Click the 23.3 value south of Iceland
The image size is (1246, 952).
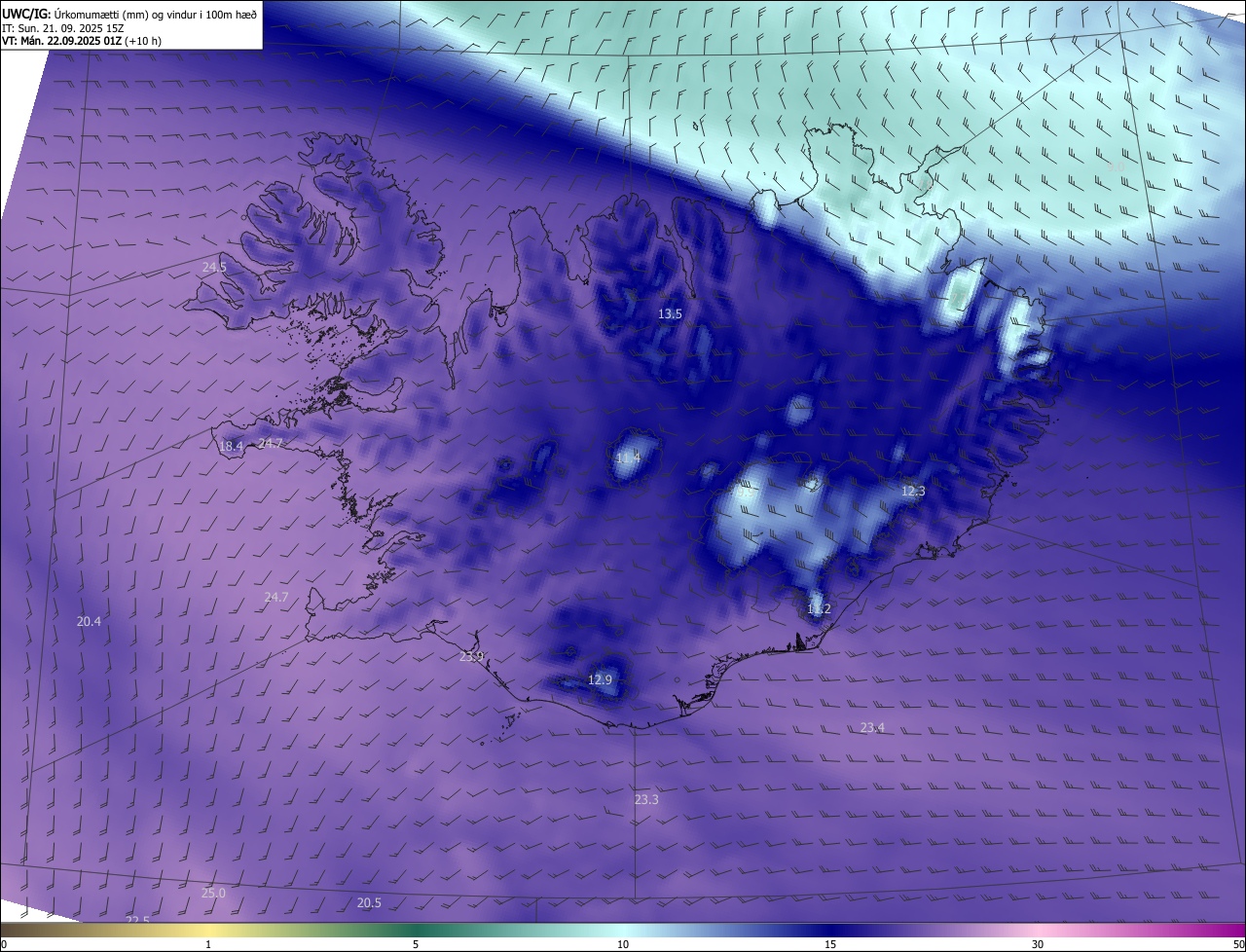tap(646, 800)
